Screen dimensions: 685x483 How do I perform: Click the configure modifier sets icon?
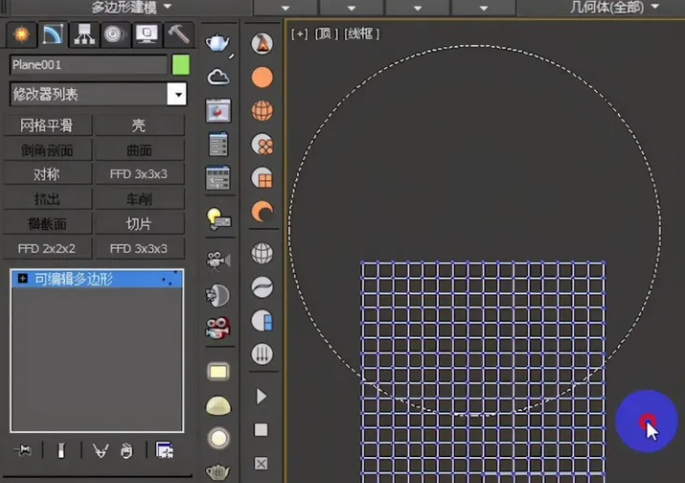coord(164,451)
